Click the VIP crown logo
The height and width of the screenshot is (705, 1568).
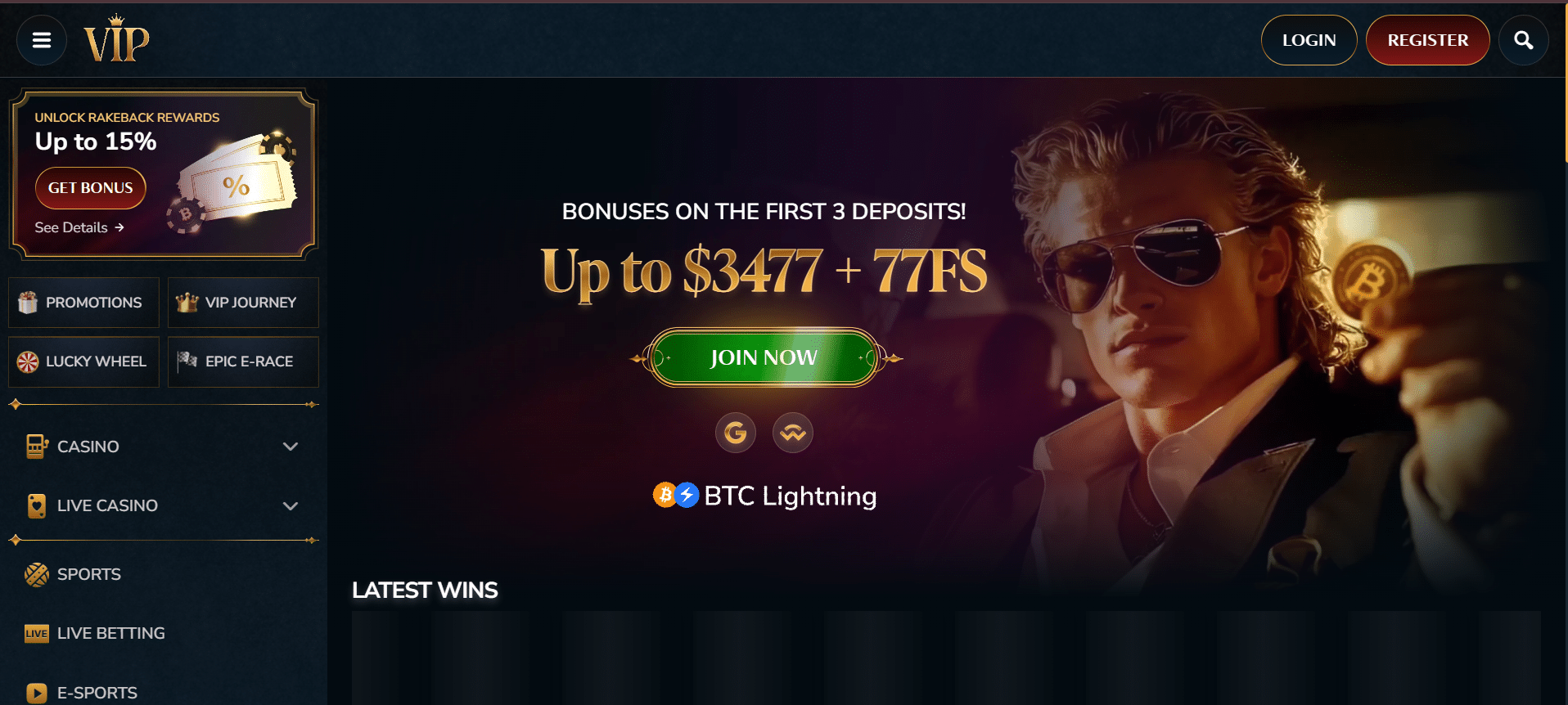(x=116, y=38)
